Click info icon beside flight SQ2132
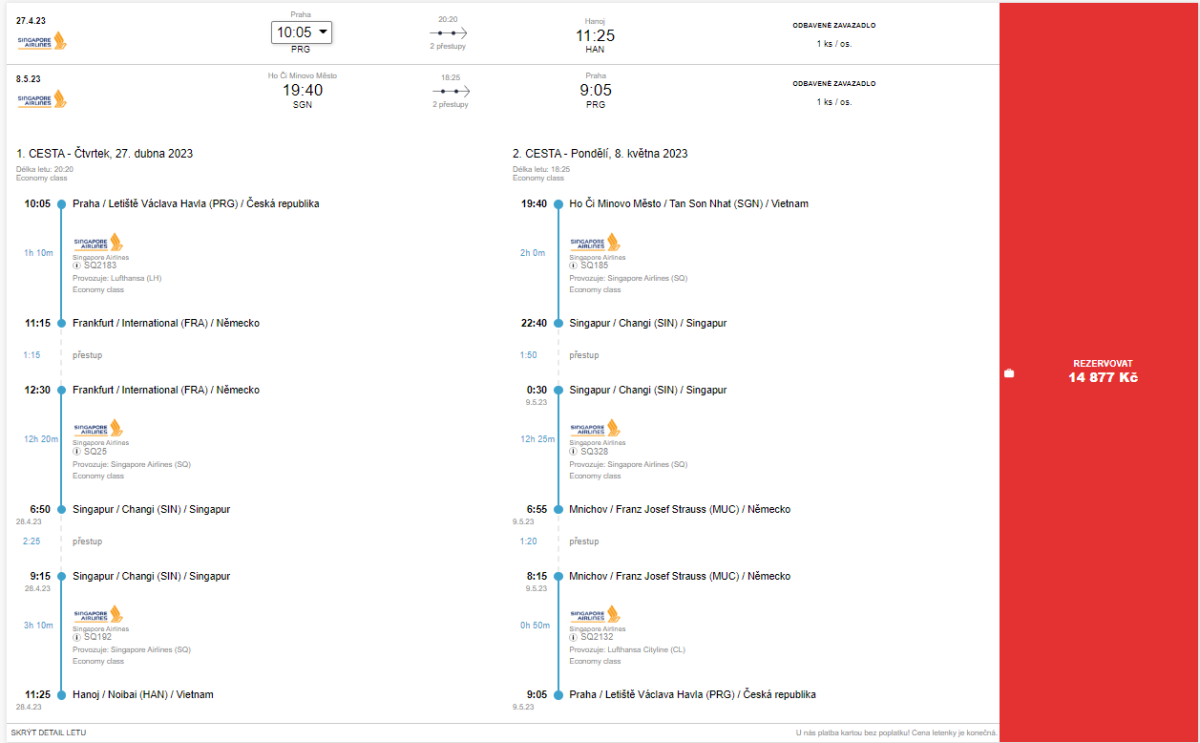 574,637
